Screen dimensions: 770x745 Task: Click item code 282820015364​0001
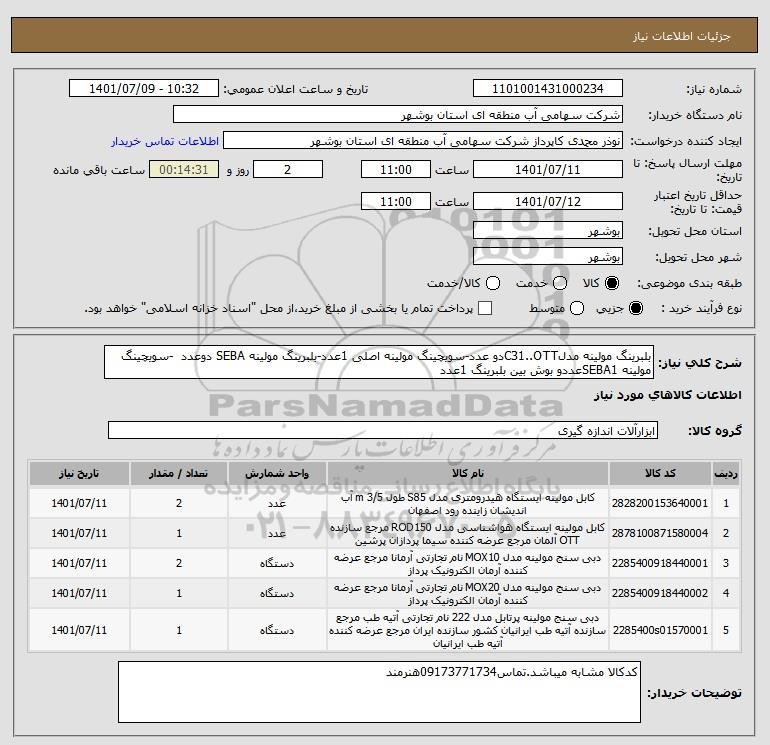coord(660,503)
